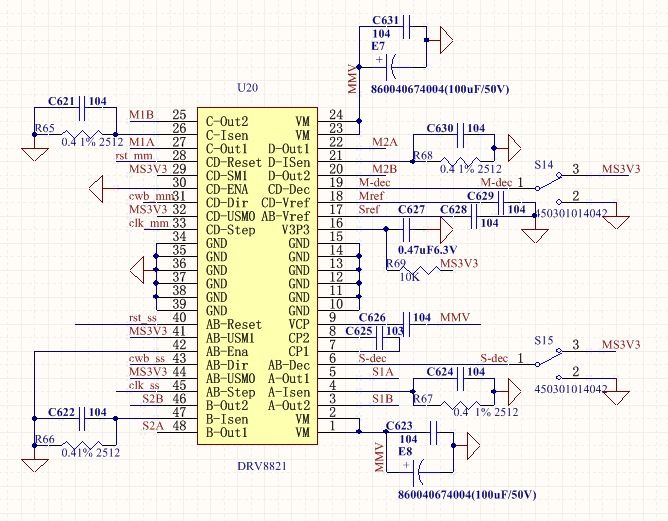Viewport: 668px width, 521px height.
Task: Click the B-Isen pin name
Action: 227,420
